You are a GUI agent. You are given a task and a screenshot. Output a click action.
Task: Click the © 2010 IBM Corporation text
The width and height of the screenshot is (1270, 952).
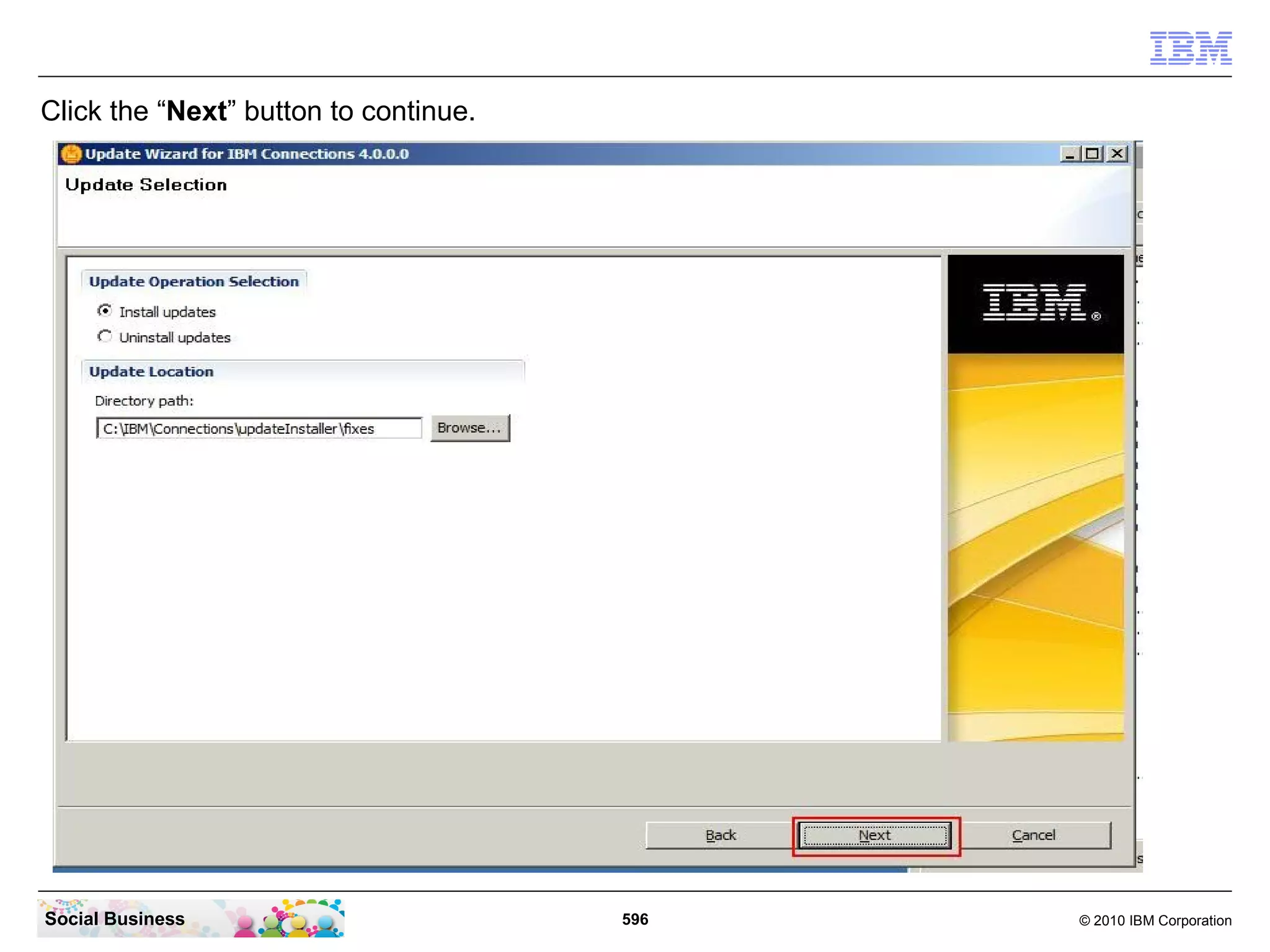[1155, 920]
